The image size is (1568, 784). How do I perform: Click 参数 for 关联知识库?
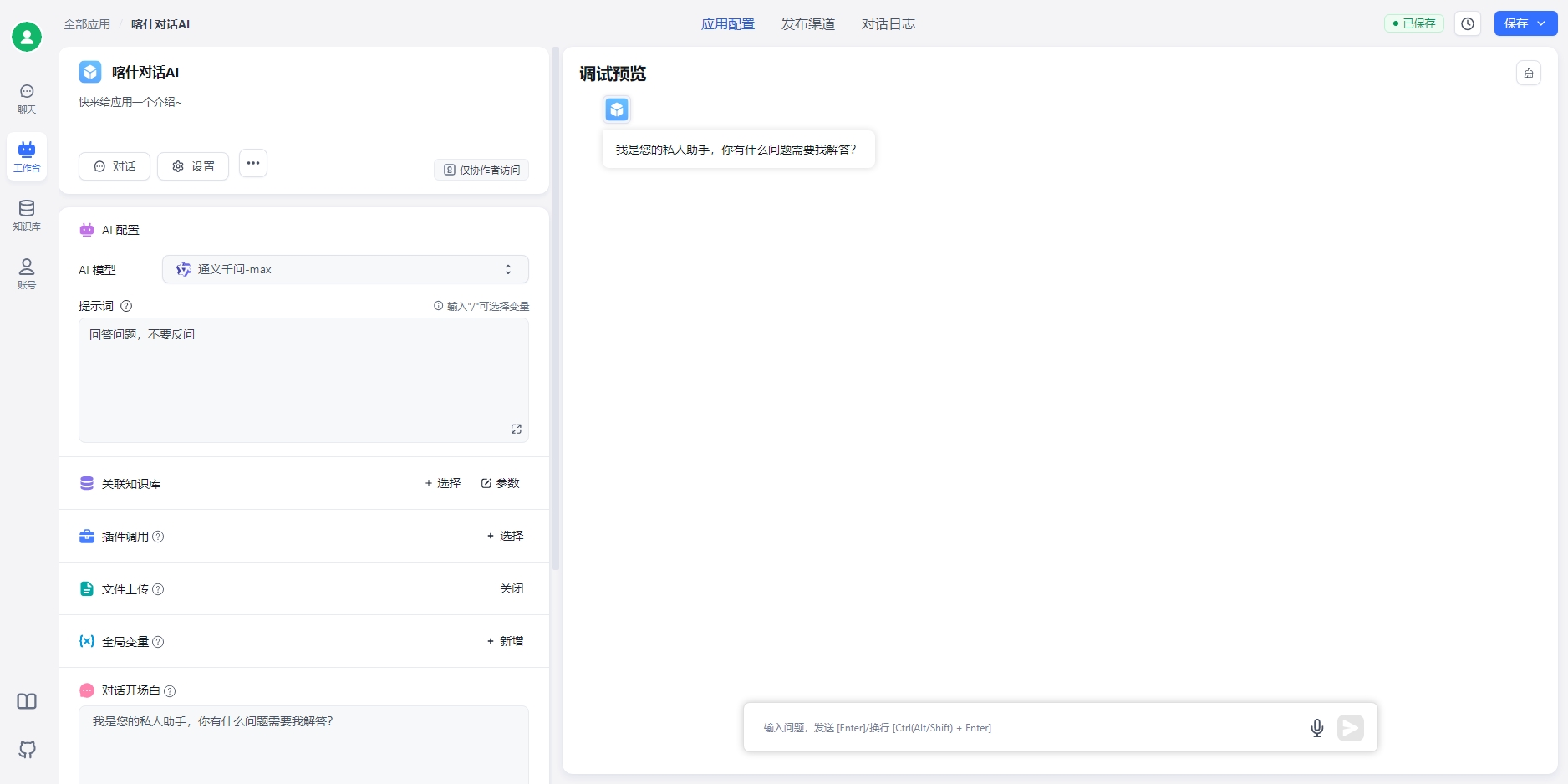point(501,483)
